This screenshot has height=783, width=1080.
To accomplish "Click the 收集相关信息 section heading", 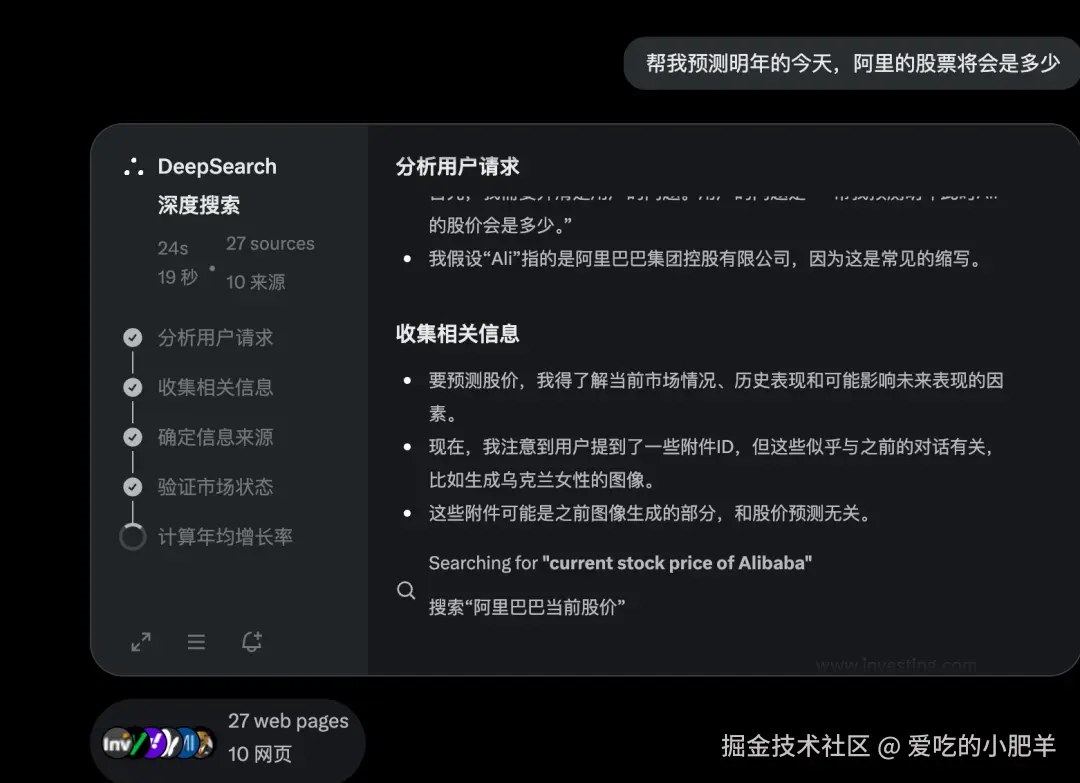I will tap(457, 333).
